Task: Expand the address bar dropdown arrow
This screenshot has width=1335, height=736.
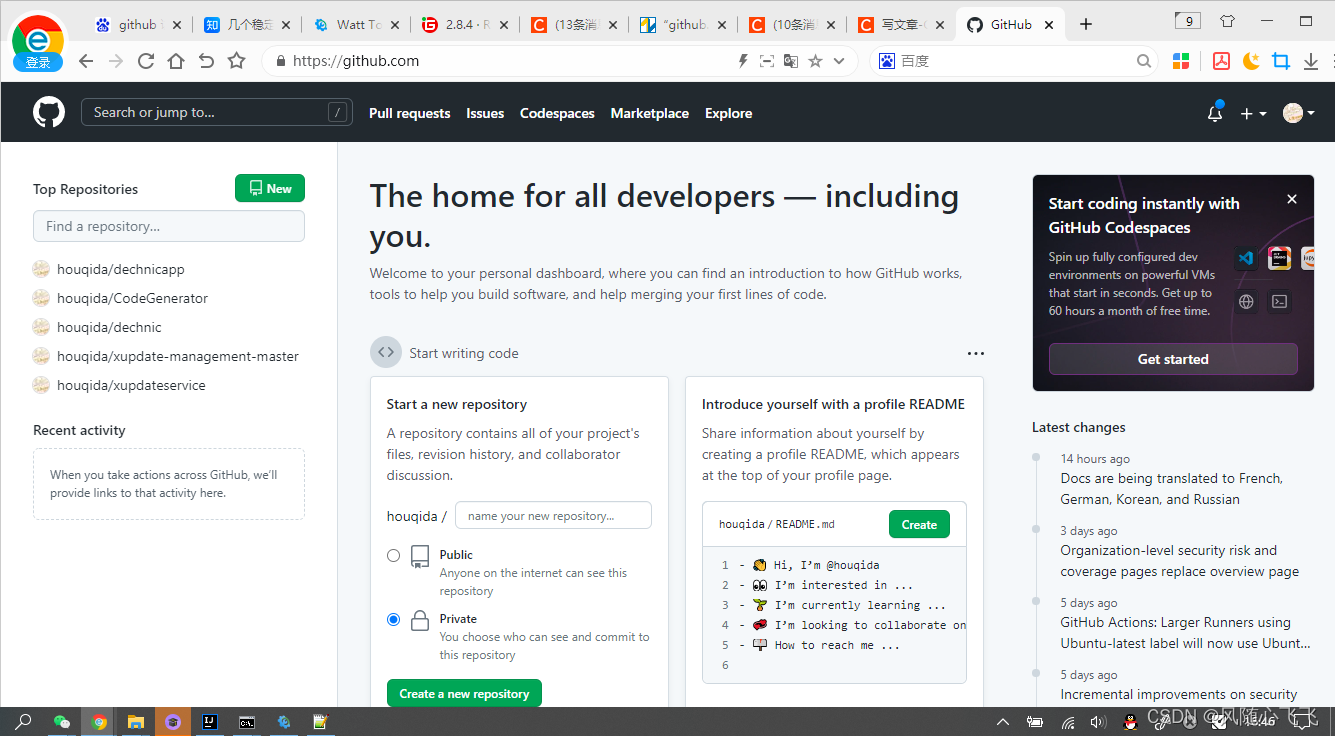Action: point(839,61)
